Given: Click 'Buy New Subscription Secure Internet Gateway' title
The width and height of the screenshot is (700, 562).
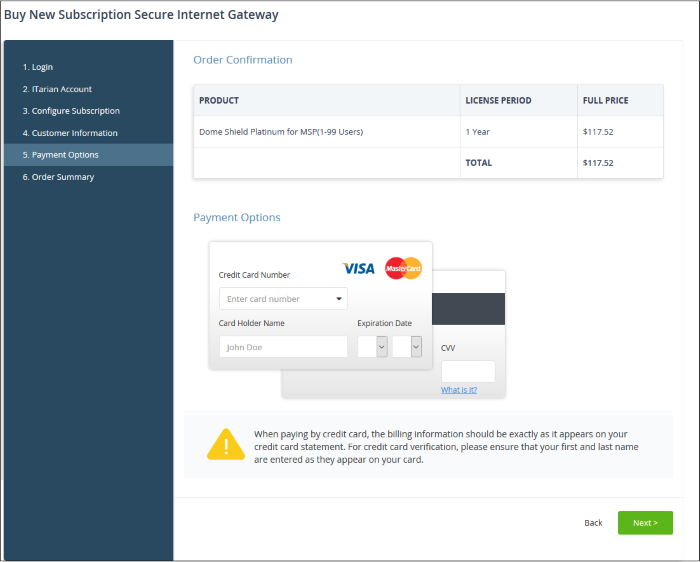Looking at the screenshot, I should [141, 15].
